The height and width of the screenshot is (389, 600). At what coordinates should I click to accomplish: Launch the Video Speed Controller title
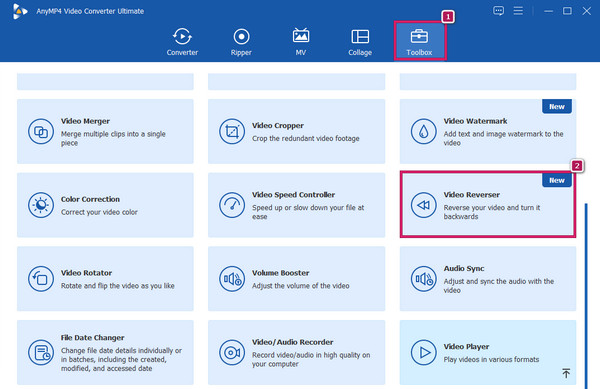pos(293,195)
